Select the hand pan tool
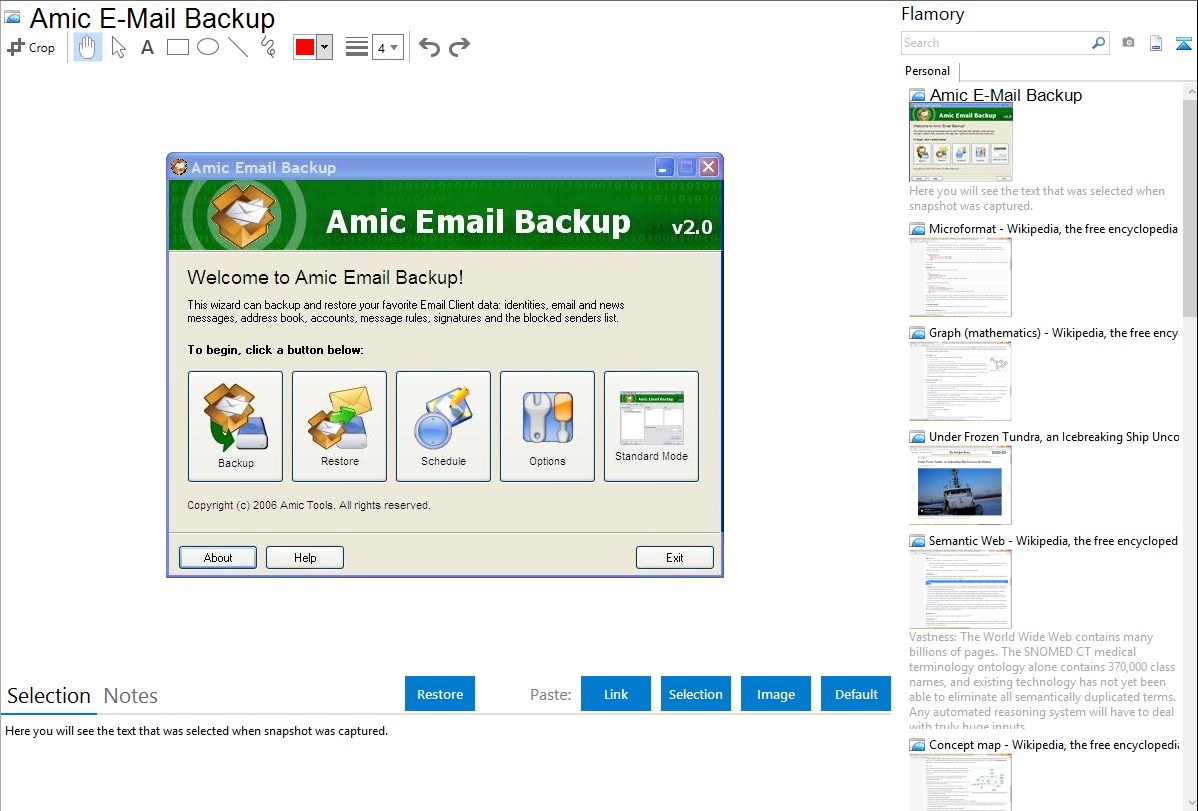Viewport: 1198px width, 811px height. [87, 47]
